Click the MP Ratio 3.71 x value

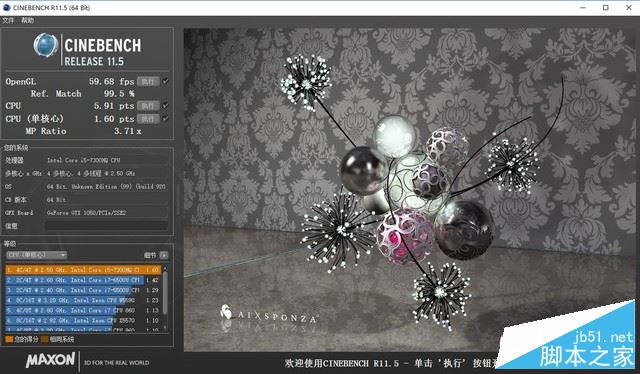tap(128, 131)
